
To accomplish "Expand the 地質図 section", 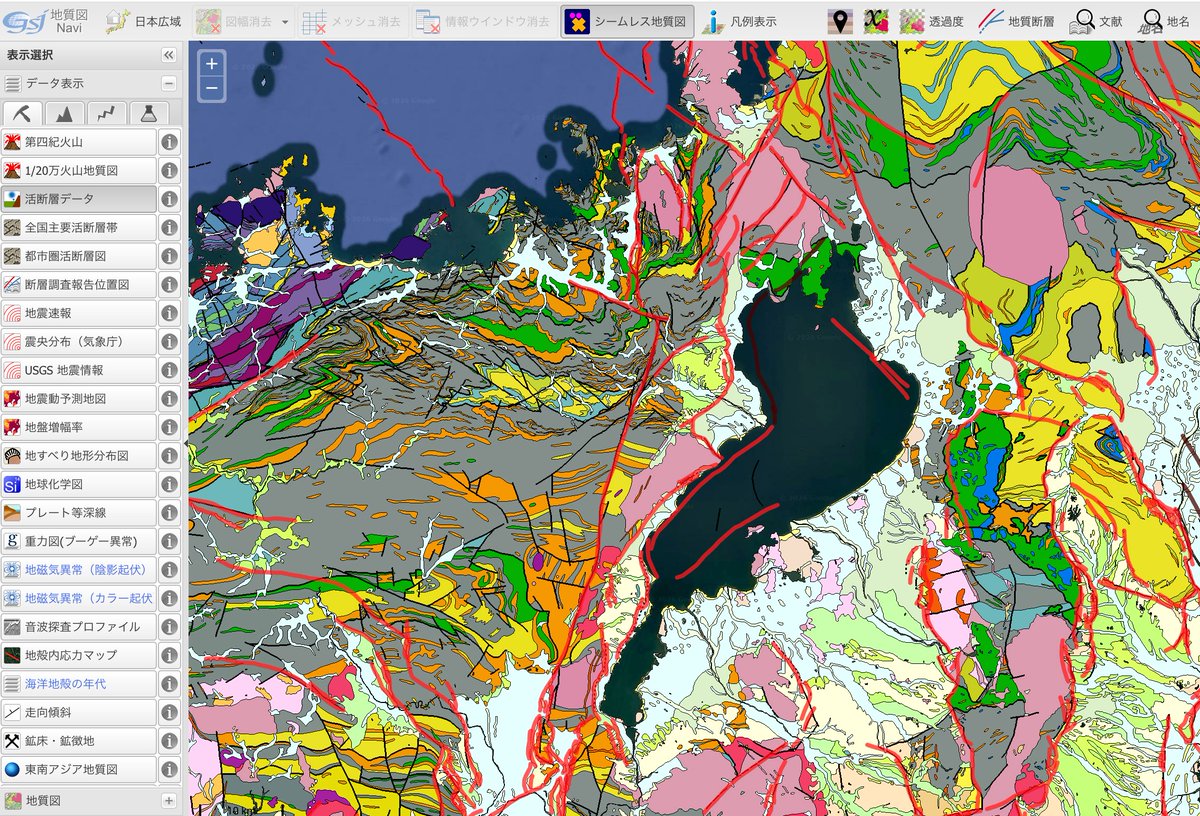I will pos(169,801).
